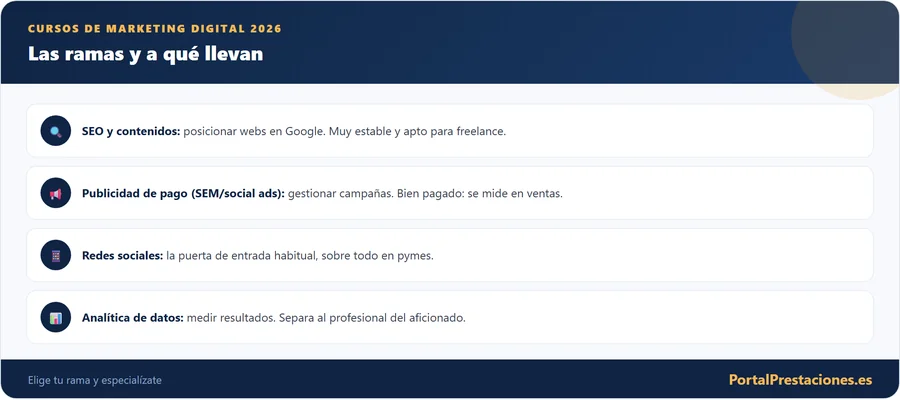Click the bar chart Analítica icon
900x400 pixels.
56,317
